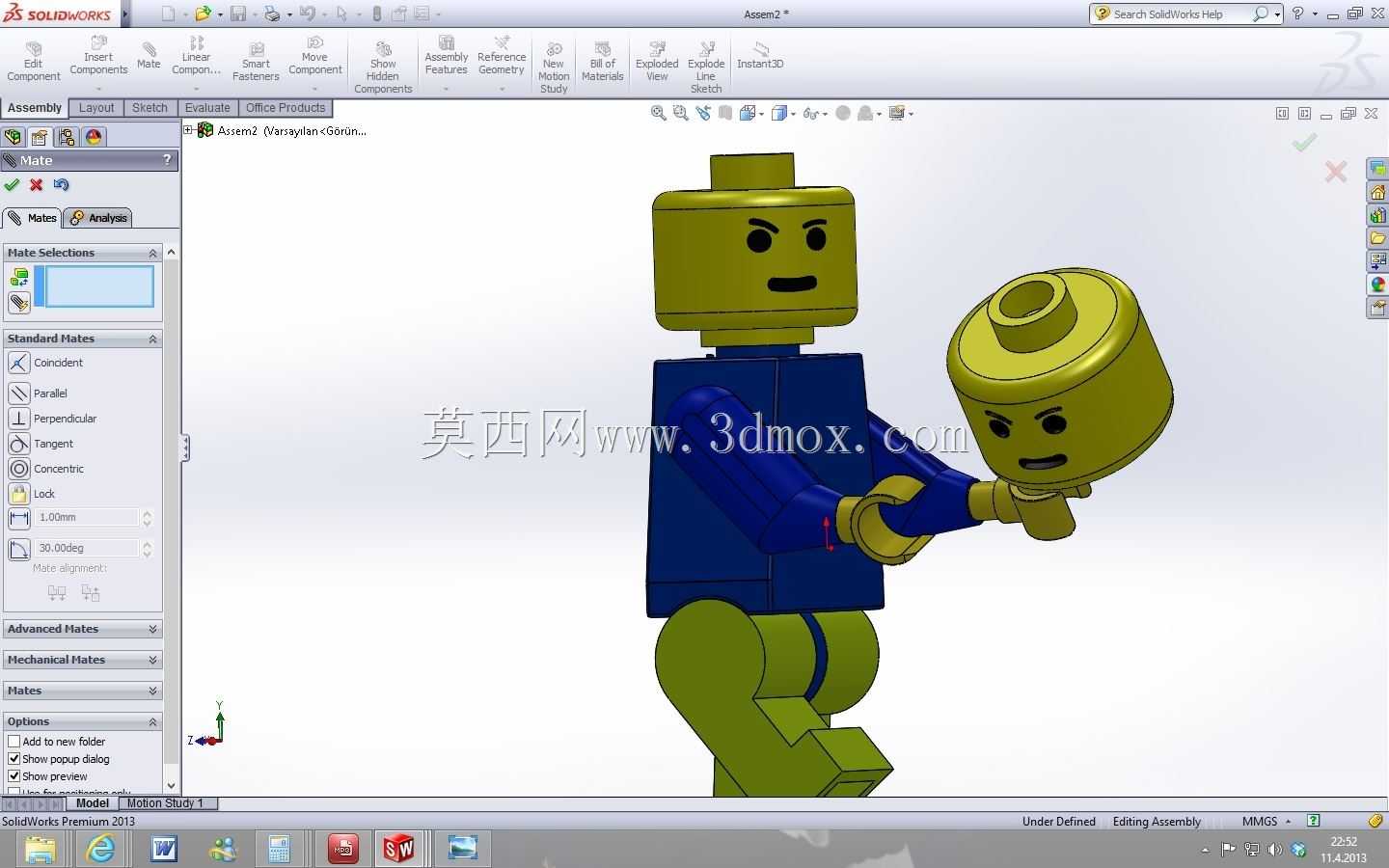Open File Explorer task pane tab
1389x868 pixels.
(1378, 238)
